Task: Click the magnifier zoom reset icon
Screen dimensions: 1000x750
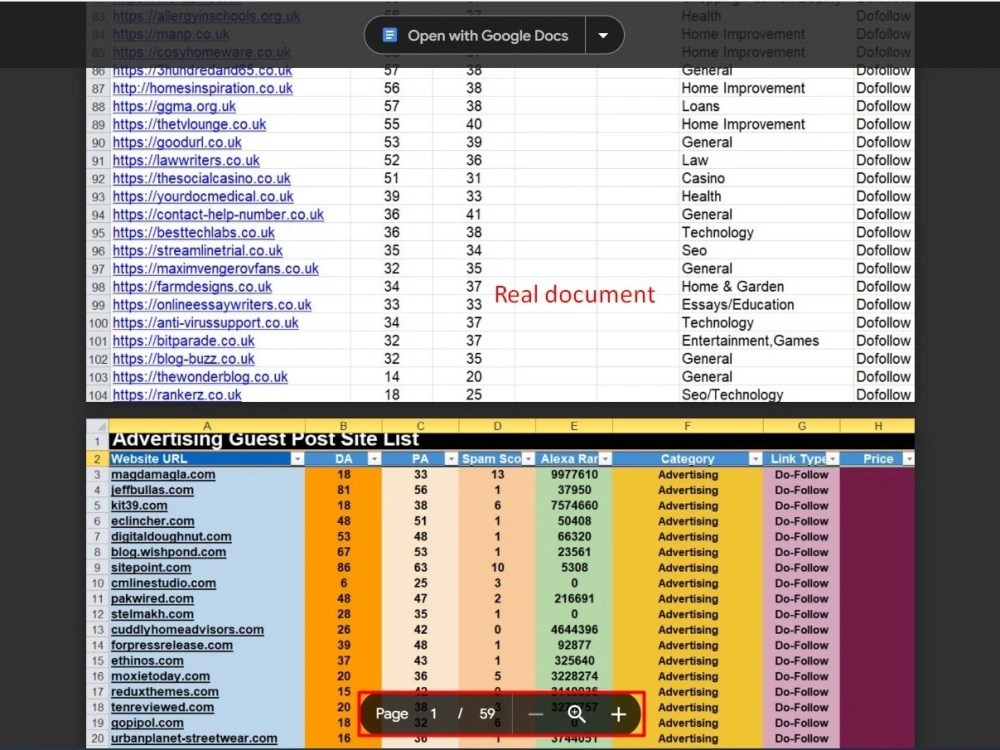Action: pos(577,714)
